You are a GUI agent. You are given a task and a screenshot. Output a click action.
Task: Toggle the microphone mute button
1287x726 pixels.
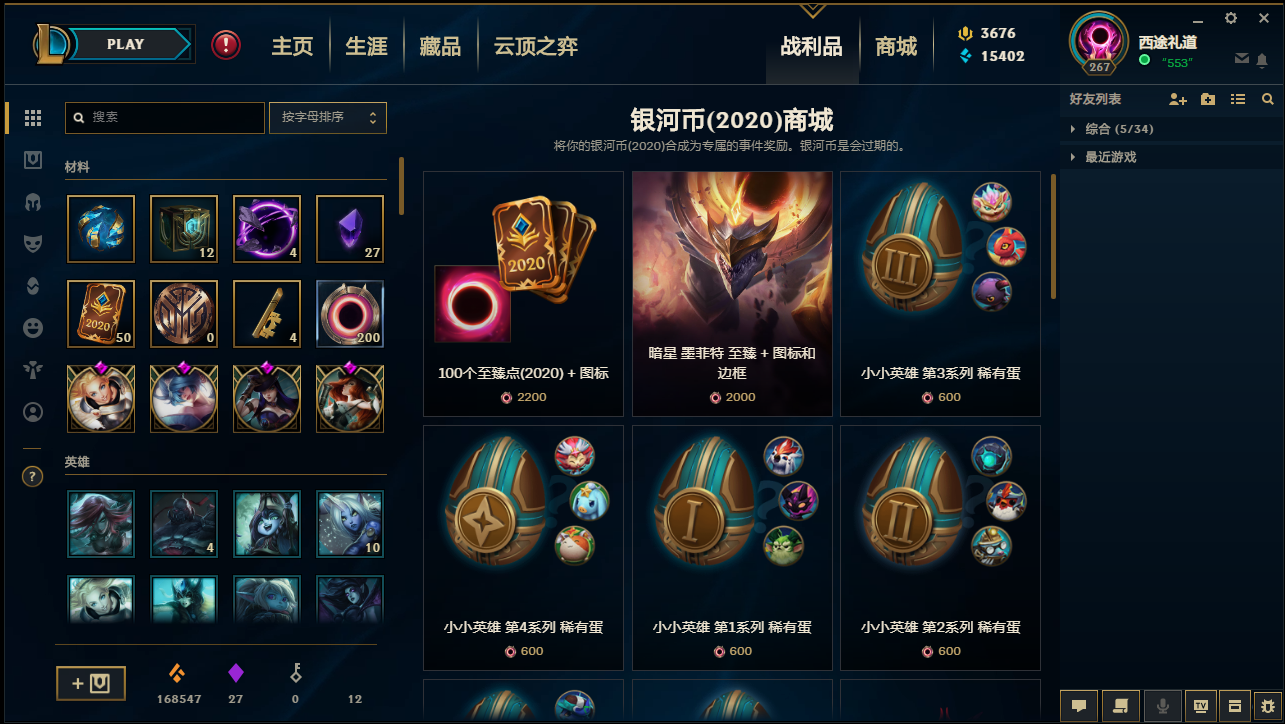pyautogui.click(x=1163, y=706)
